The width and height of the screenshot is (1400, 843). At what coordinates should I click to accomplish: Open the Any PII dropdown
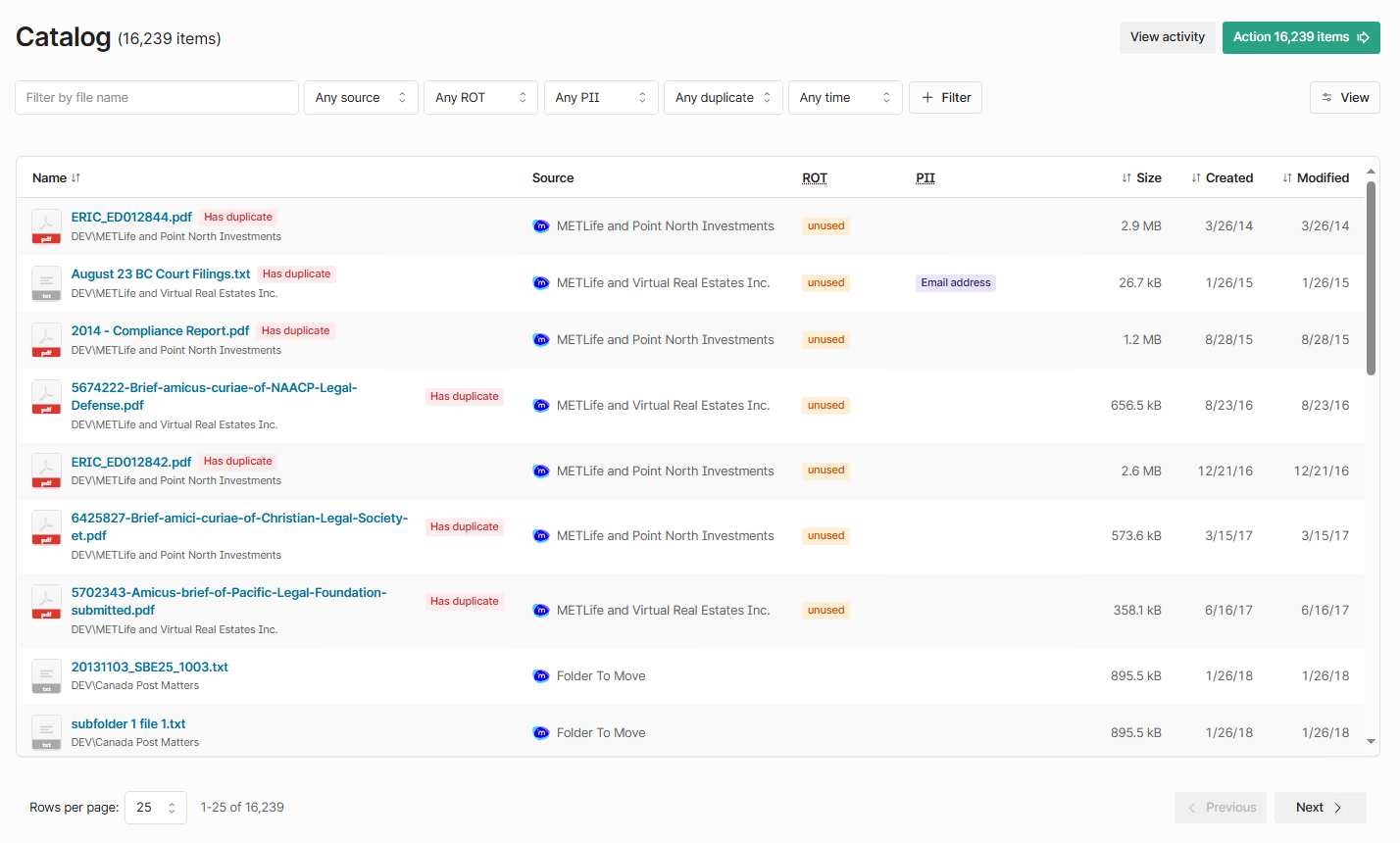pyautogui.click(x=600, y=98)
